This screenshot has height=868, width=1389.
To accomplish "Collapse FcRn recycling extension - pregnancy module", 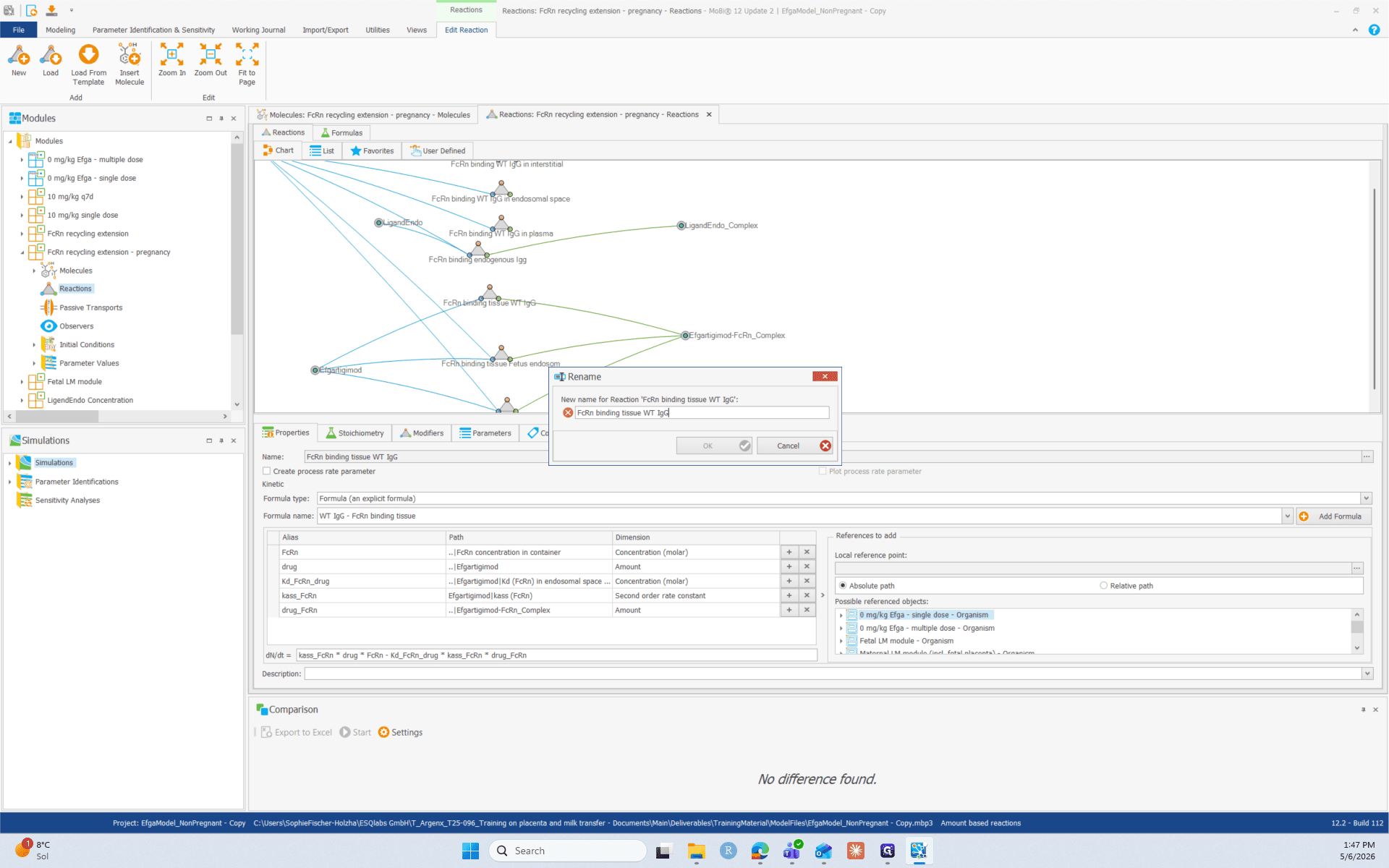I will [22, 252].
